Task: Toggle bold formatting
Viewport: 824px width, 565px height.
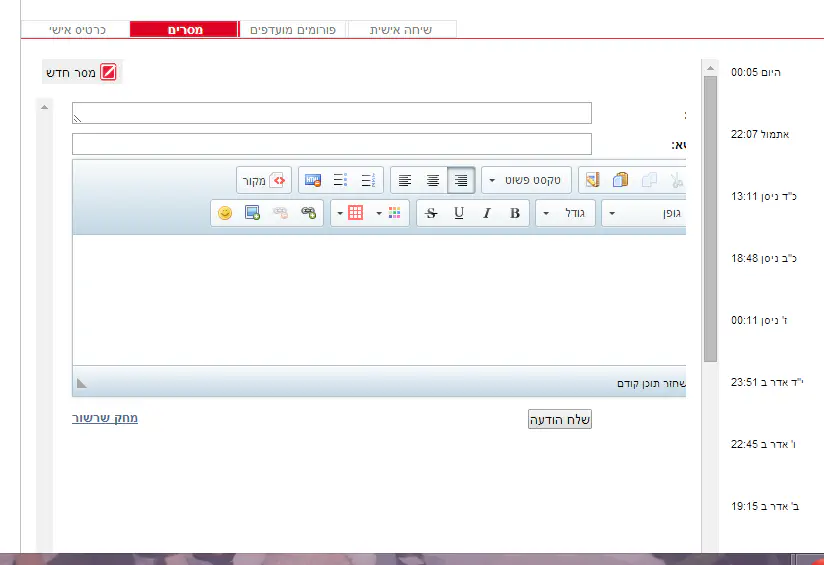Action: 515,213
